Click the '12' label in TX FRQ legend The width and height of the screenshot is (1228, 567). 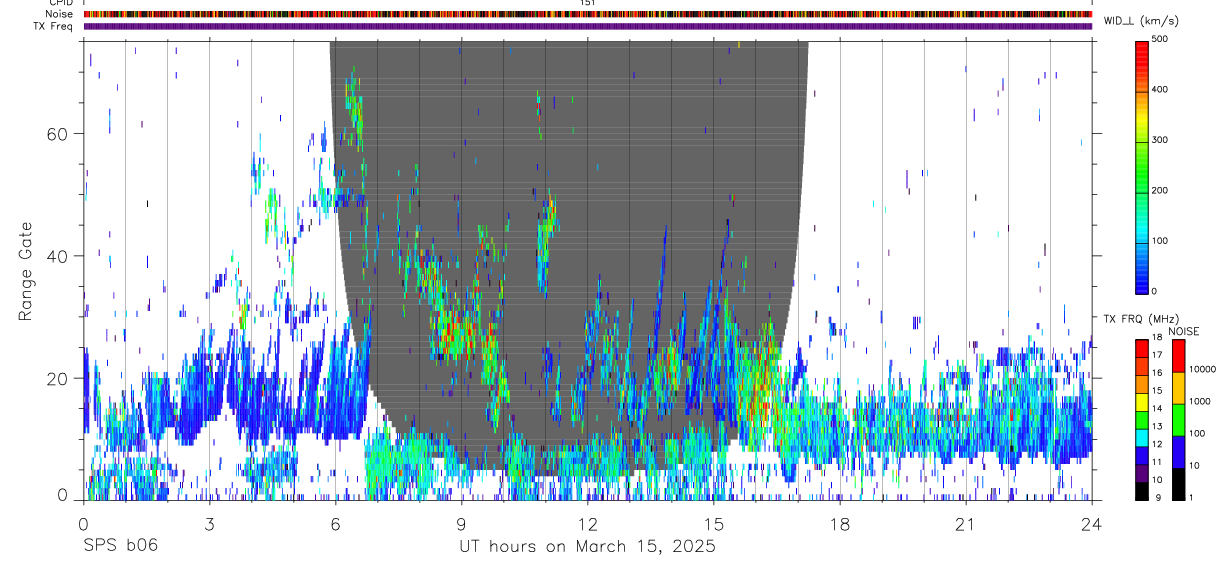[x=1157, y=444]
